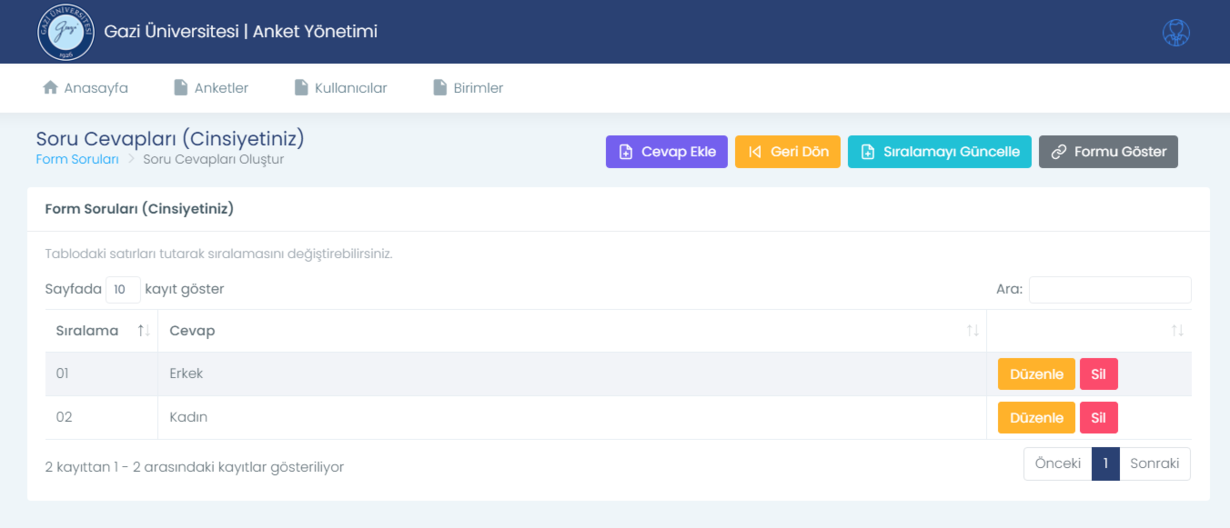Sort by Sıralama column arrows

[144, 331]
